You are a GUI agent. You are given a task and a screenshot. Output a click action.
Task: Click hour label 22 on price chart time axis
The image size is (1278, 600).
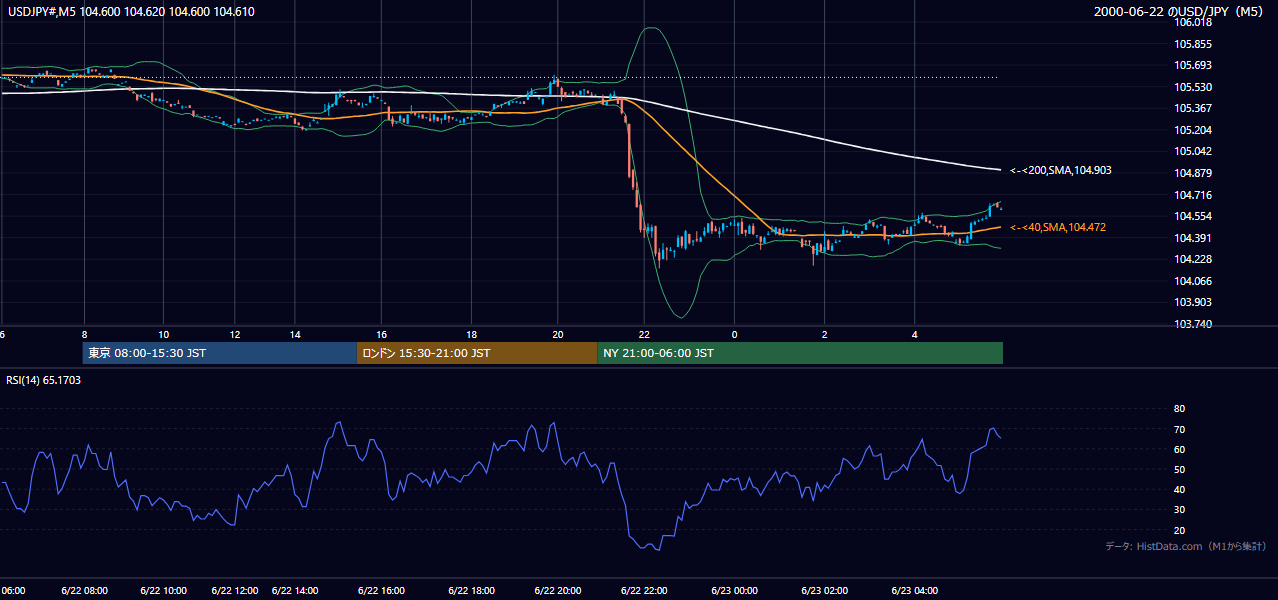point(645,334)
